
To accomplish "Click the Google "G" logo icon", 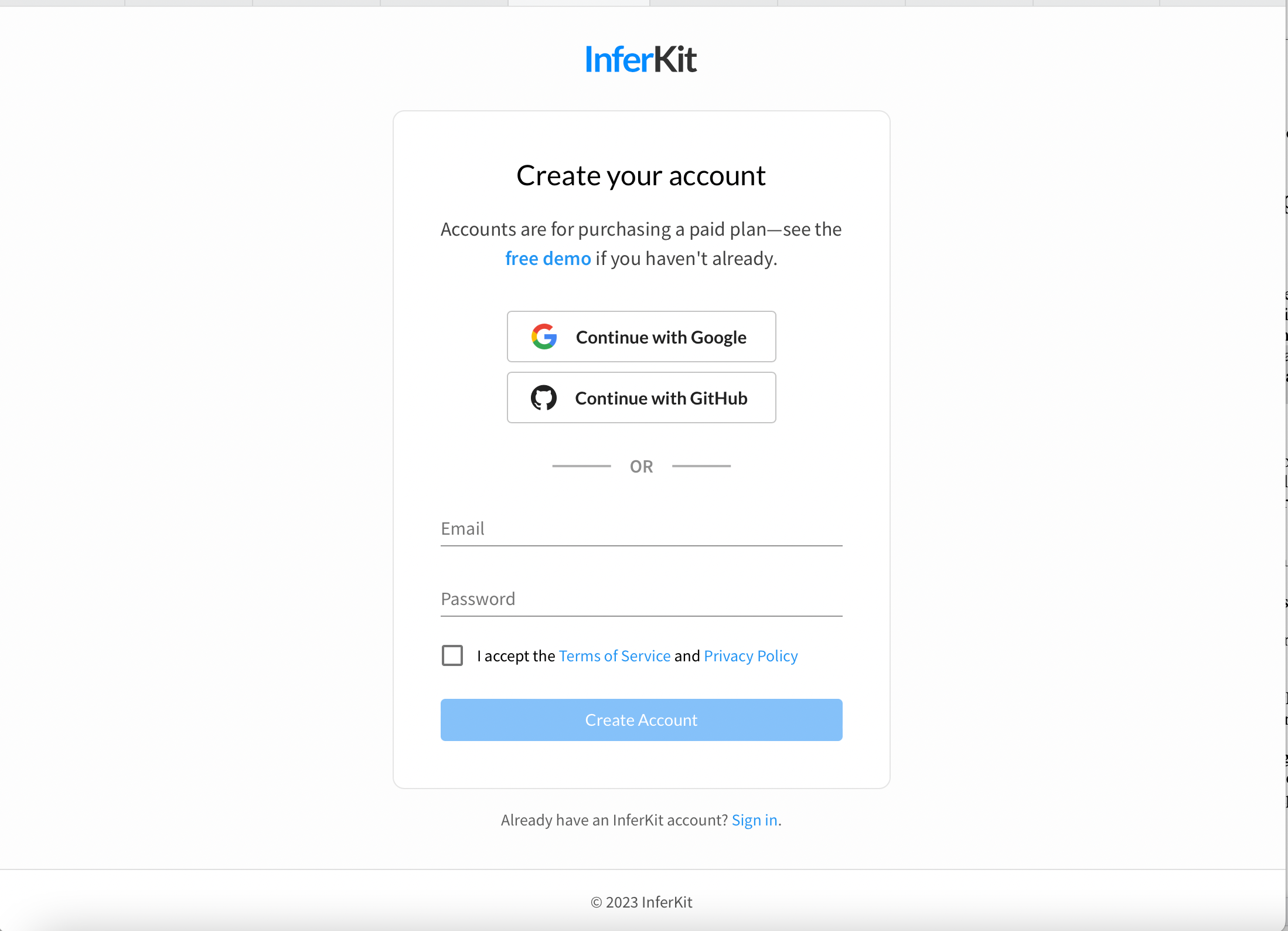I will [x=544, y=337].
